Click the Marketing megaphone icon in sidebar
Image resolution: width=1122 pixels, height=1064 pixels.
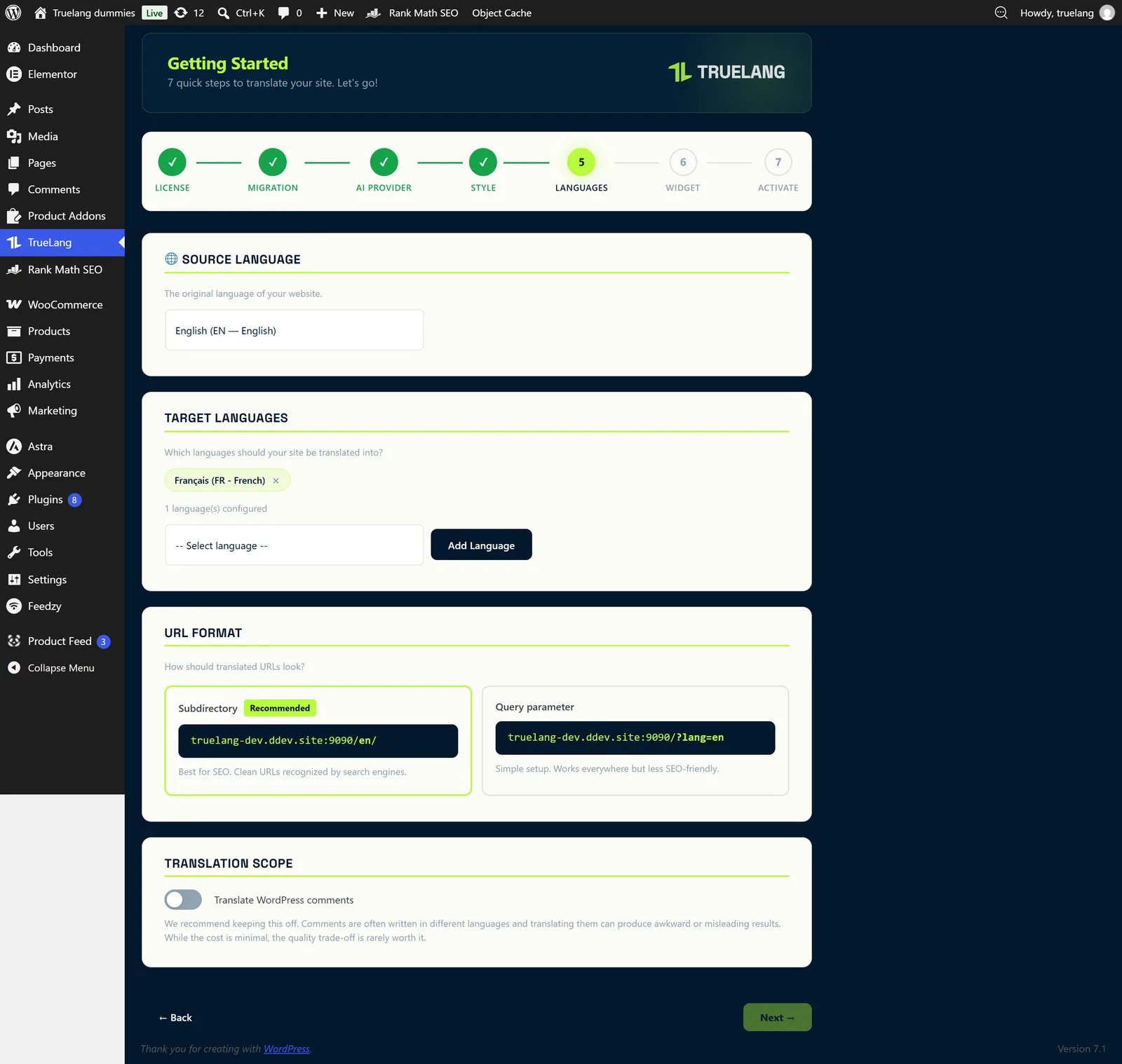click(14, 411)
